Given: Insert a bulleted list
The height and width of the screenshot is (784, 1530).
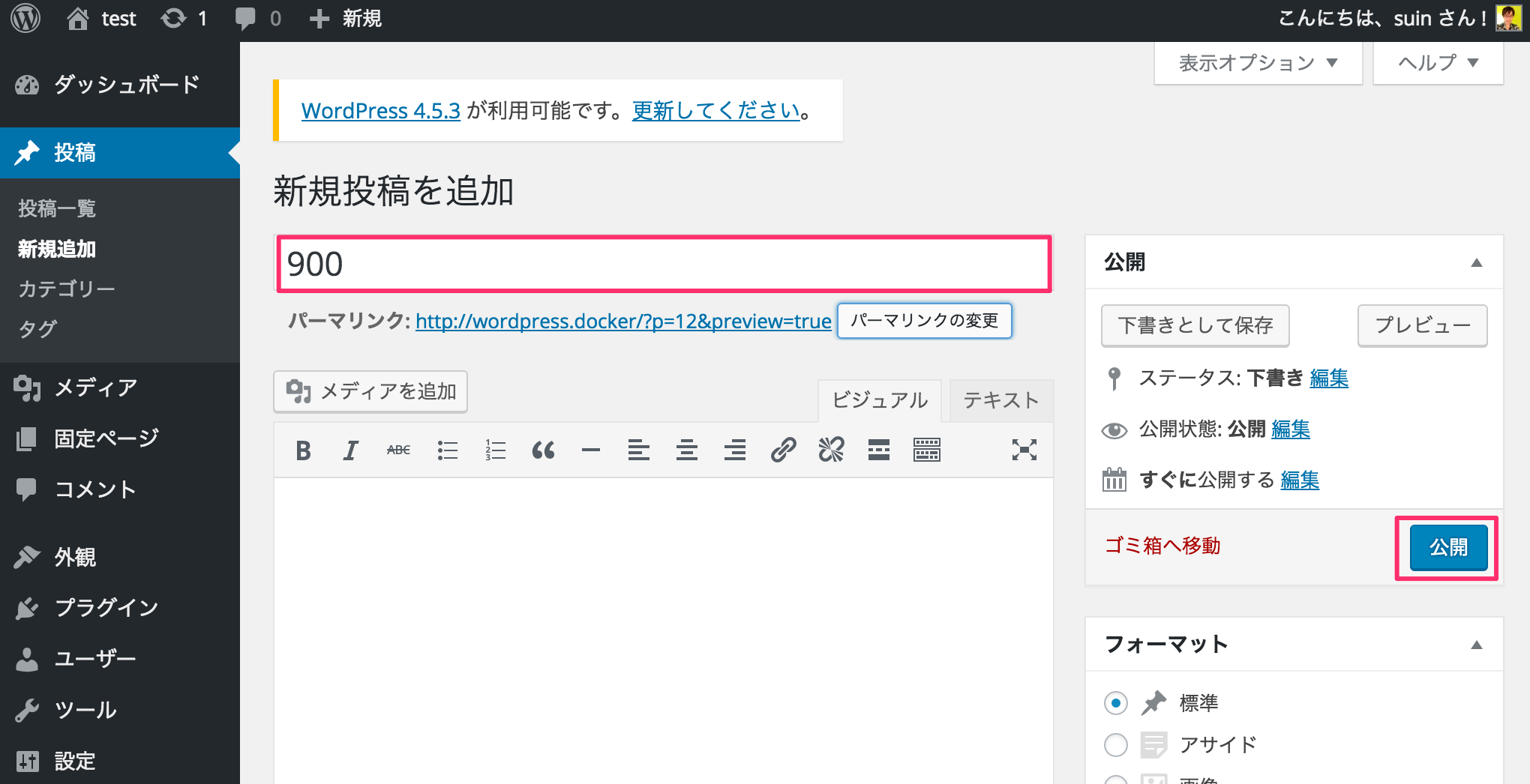Looking at the screenshot, I should tap(447, 450).
